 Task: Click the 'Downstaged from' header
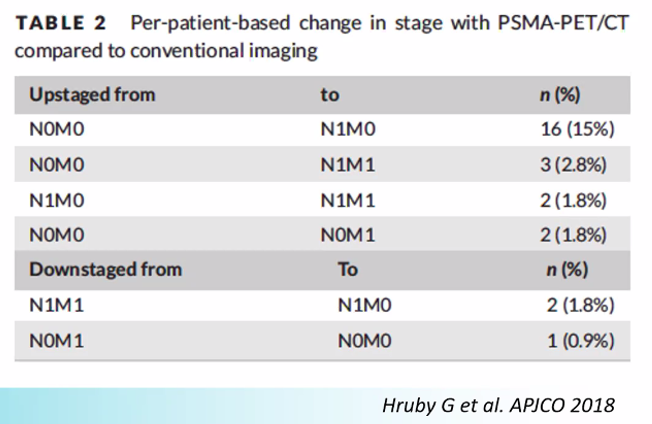pyautogui.click(x=106, y=269)
